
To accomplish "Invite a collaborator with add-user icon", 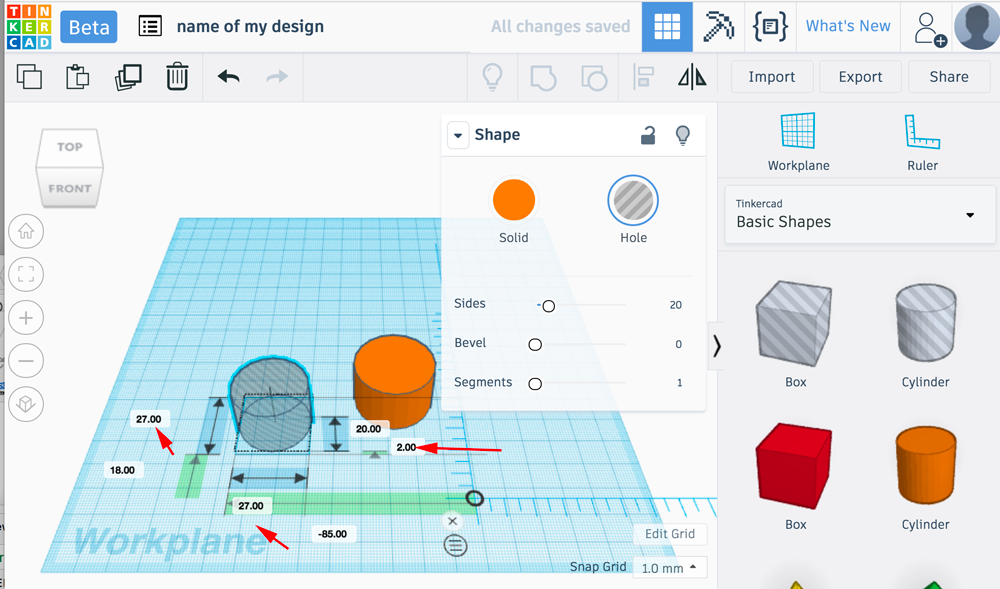I will coord(929,29).
